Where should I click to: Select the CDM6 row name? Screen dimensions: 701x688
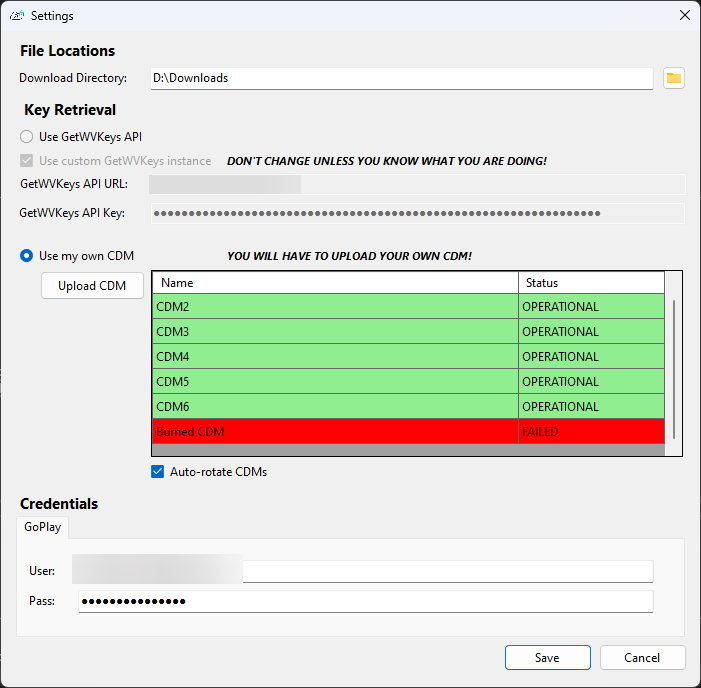335,407
